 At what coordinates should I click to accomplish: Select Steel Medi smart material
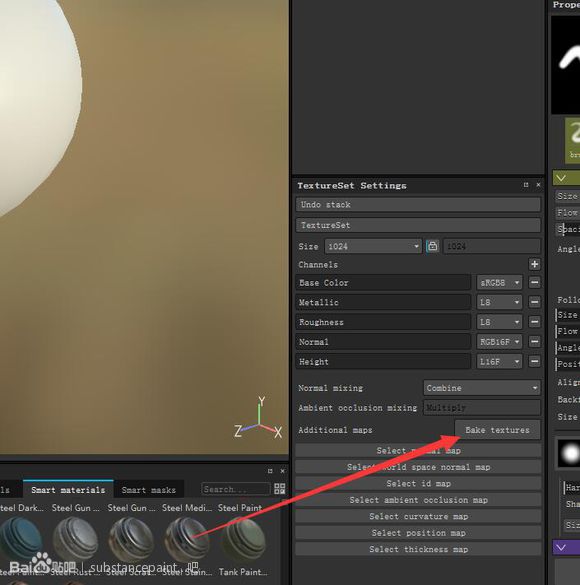coord(186,539)
